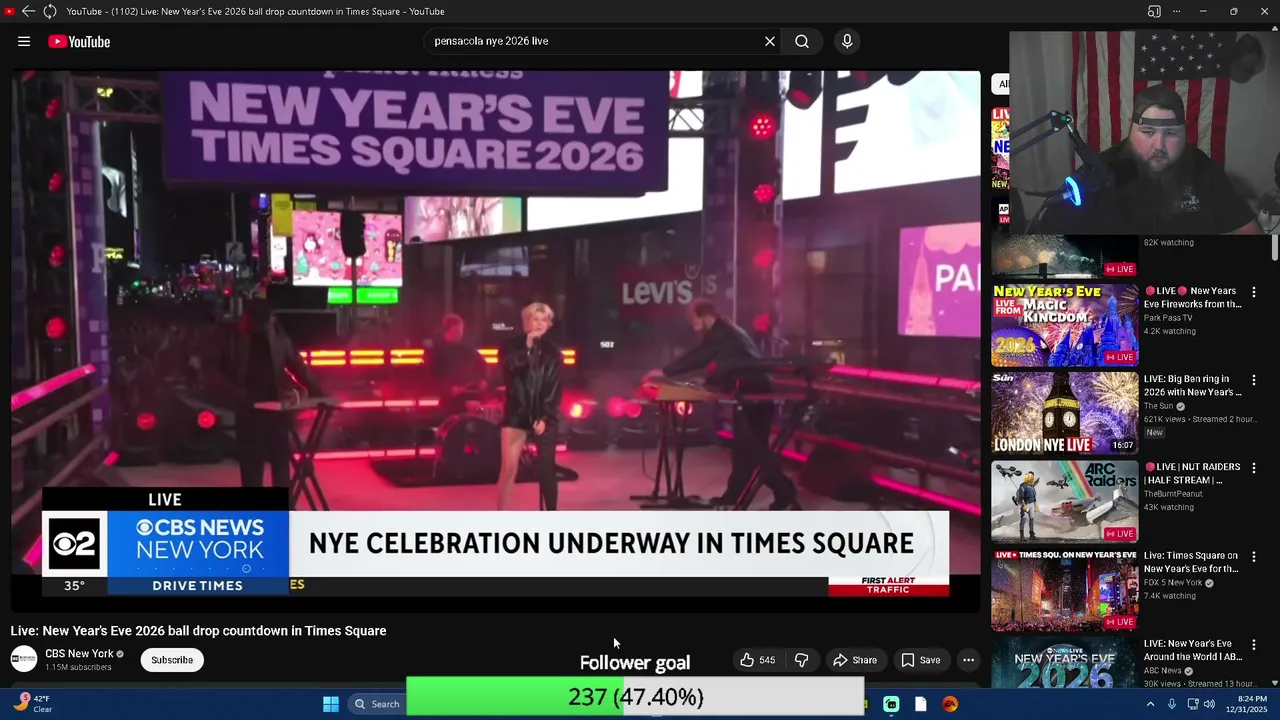The height and width of the screenshot is (720, 1280).
Task: Click the sidebar scrollbar thumb
Action: 1275,247
